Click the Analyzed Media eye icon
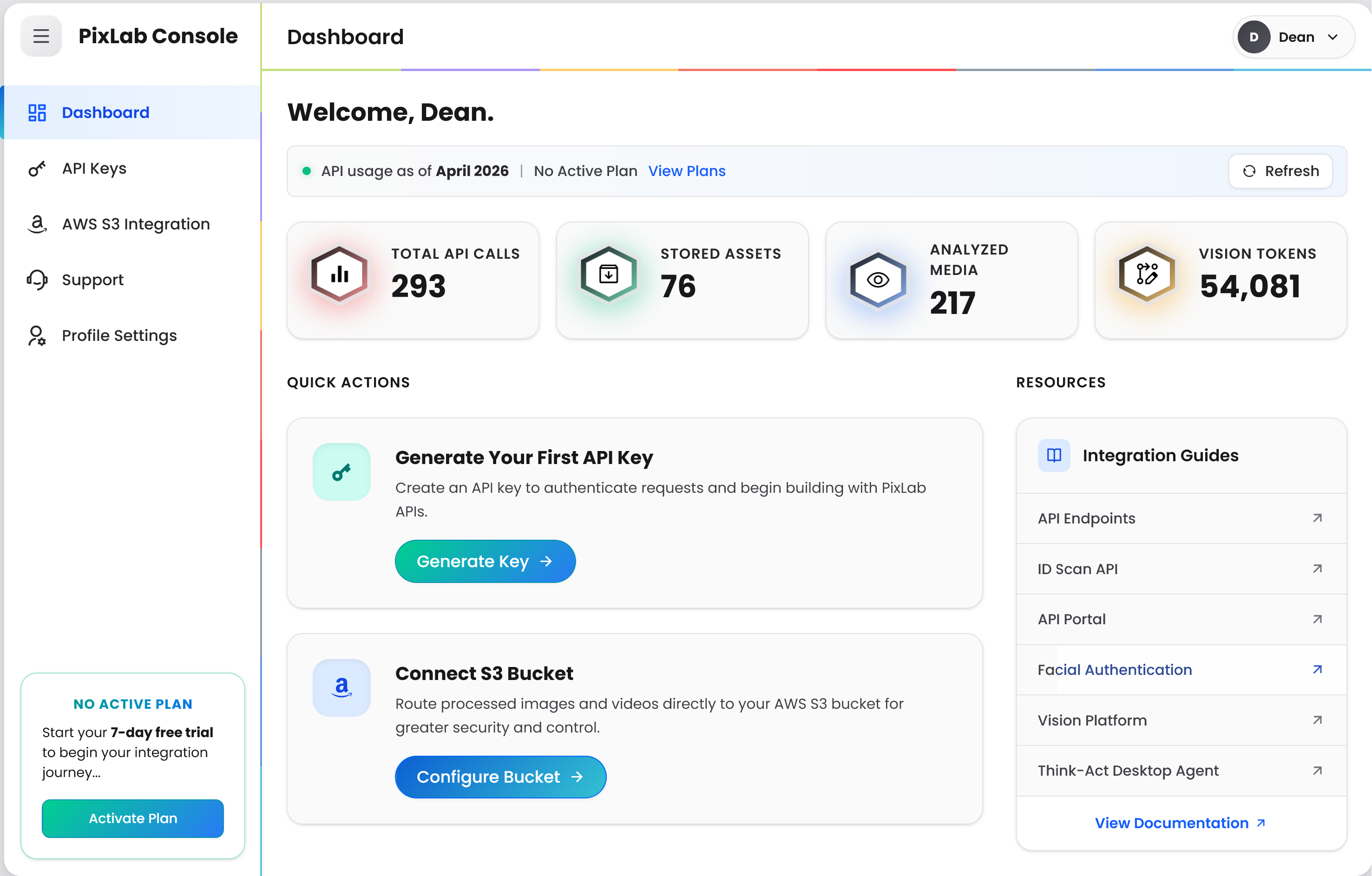 pyautogui.click(x=878, y=280)
